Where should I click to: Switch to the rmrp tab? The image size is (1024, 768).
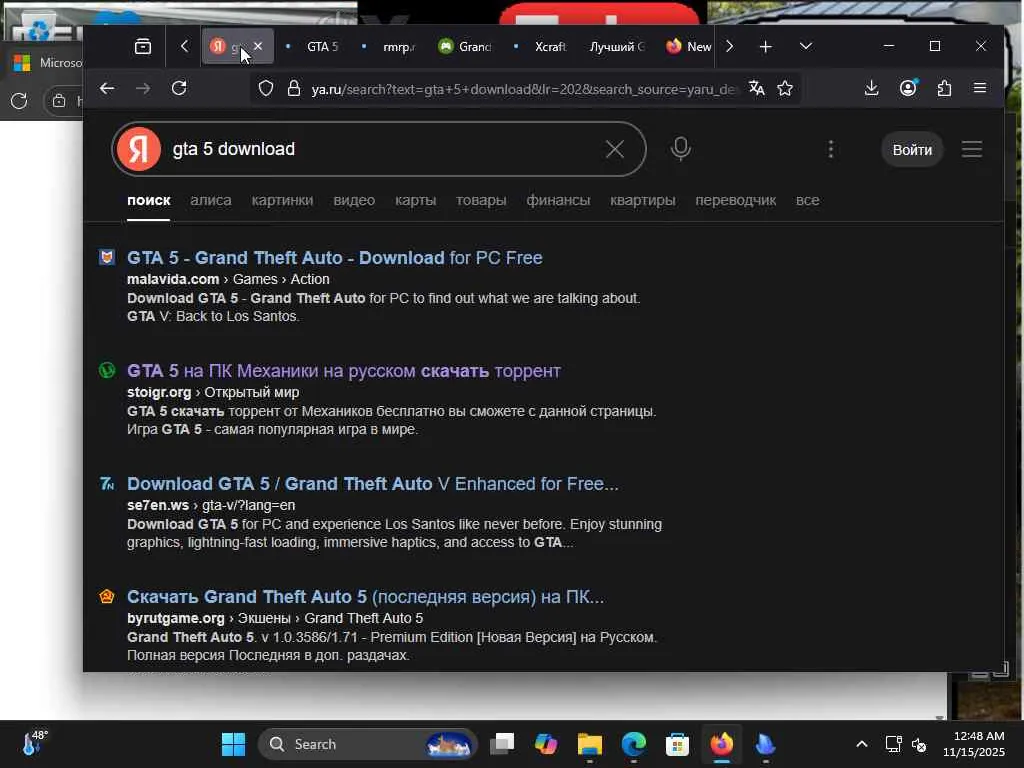(x=390, y=46)
